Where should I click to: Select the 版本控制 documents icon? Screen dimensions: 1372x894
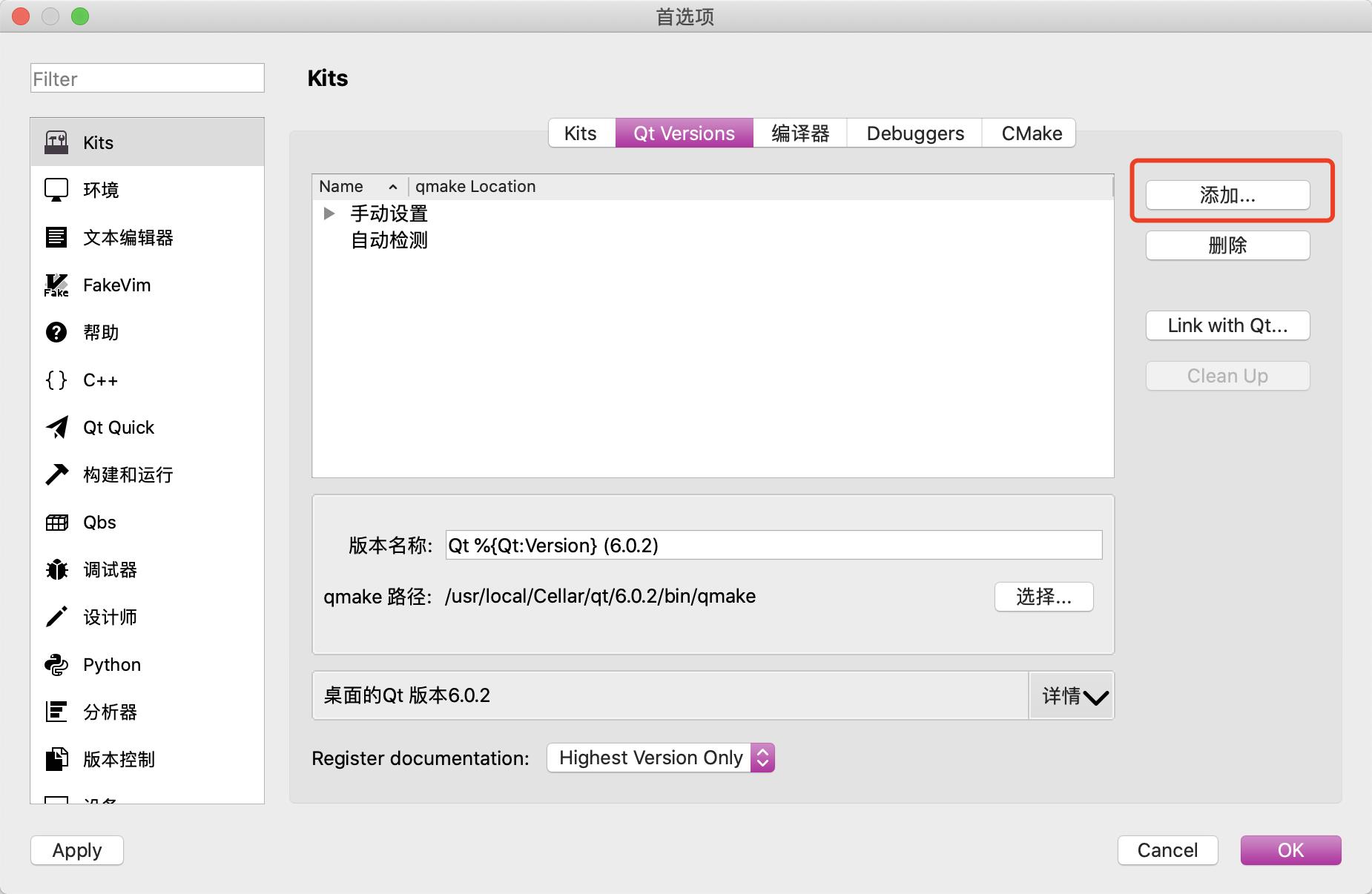pos(56,759)
